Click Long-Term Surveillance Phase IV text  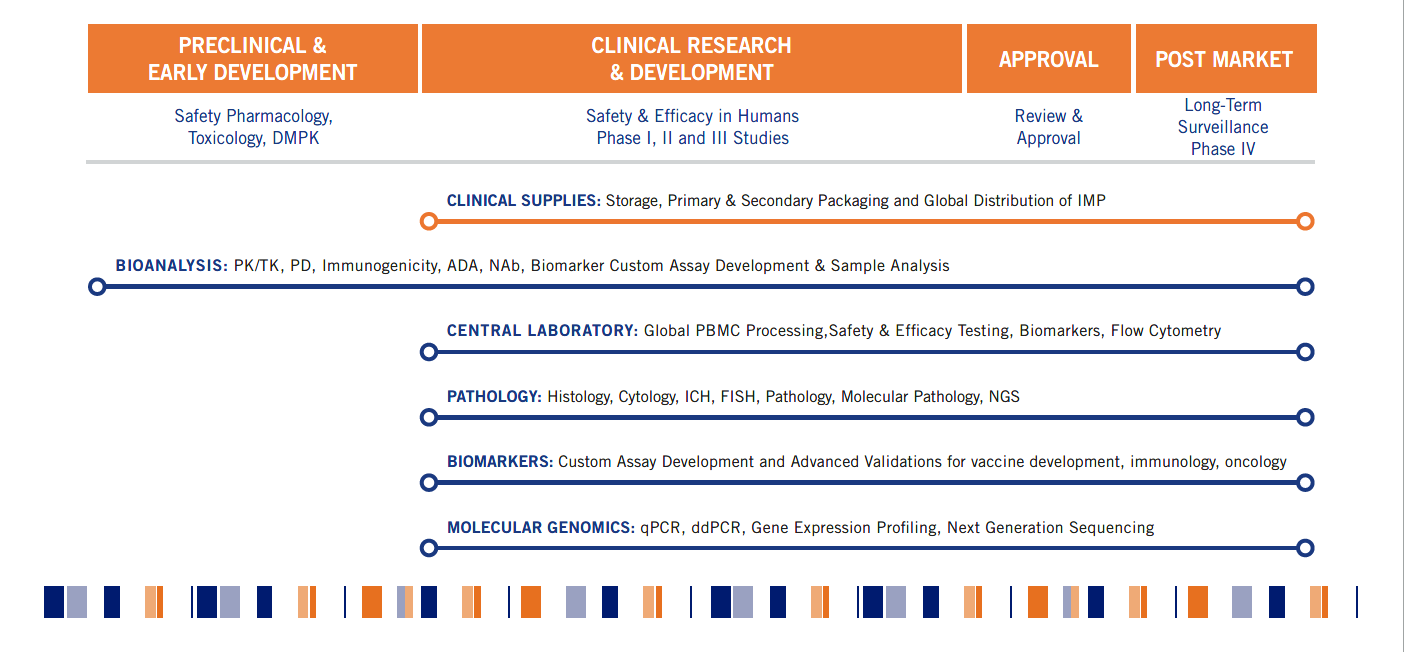[1223, 127]
